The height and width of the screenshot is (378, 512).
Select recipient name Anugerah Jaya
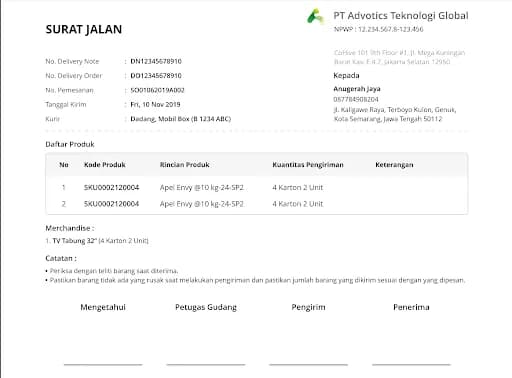pyautogui.click(x=357, y=89)
